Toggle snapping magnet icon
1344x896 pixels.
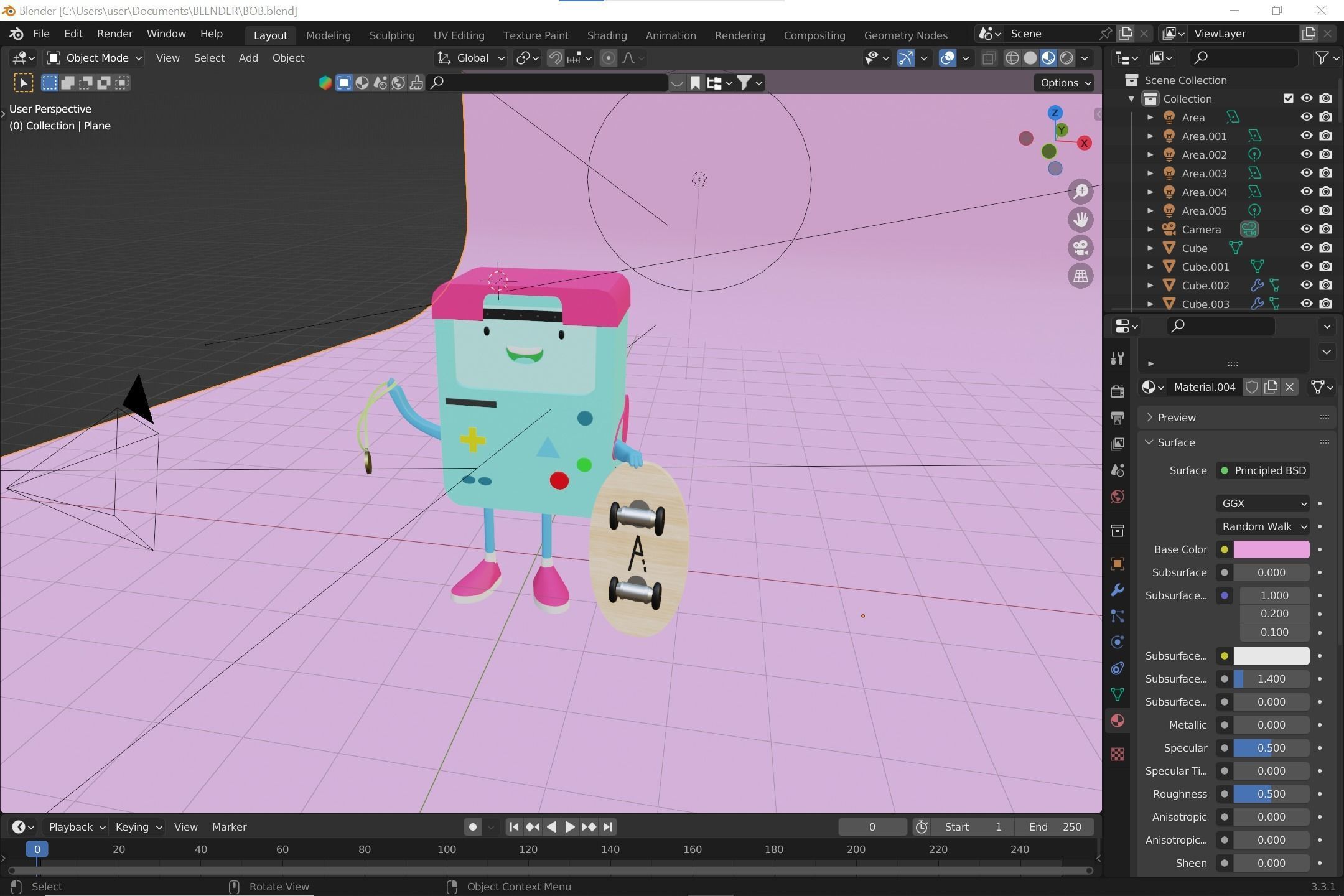pos(555,58)
